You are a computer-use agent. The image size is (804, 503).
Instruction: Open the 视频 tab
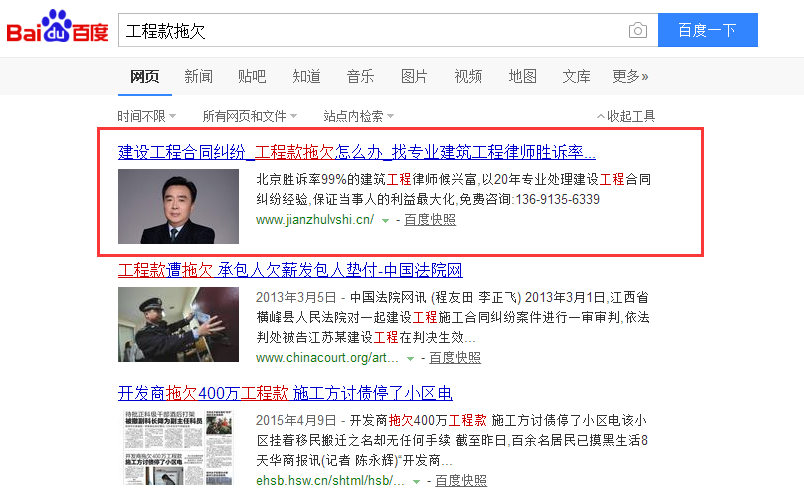[468, 76]
